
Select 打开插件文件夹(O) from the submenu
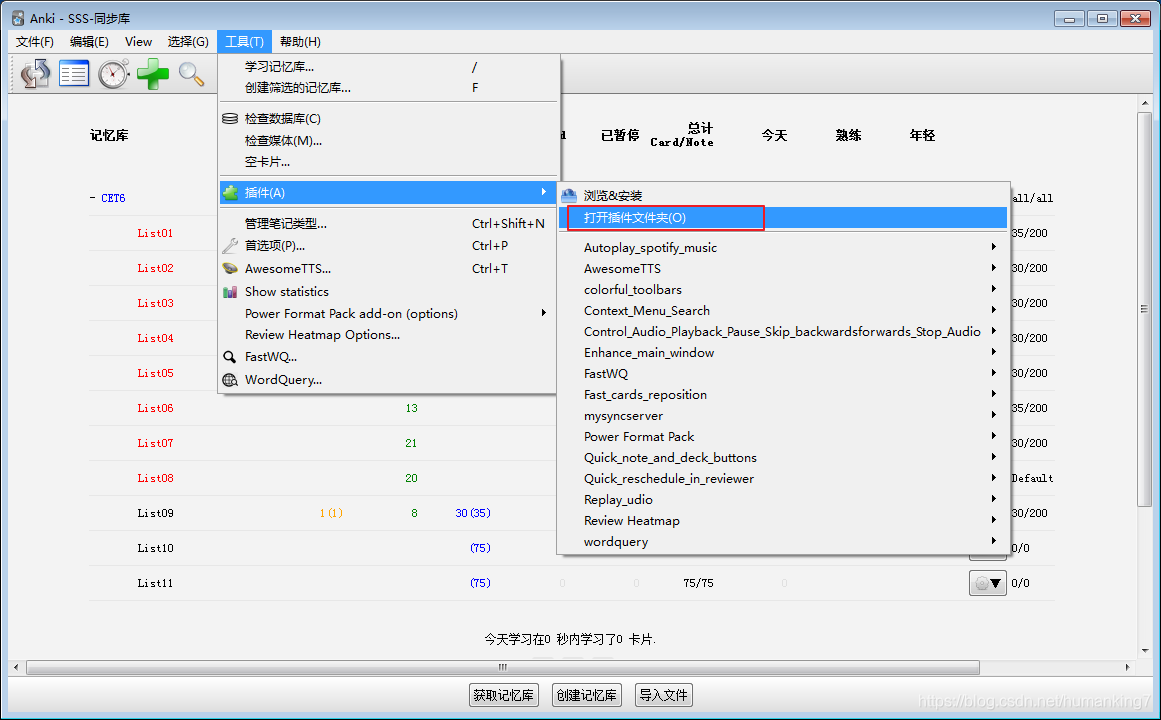[x=636, y=216]
